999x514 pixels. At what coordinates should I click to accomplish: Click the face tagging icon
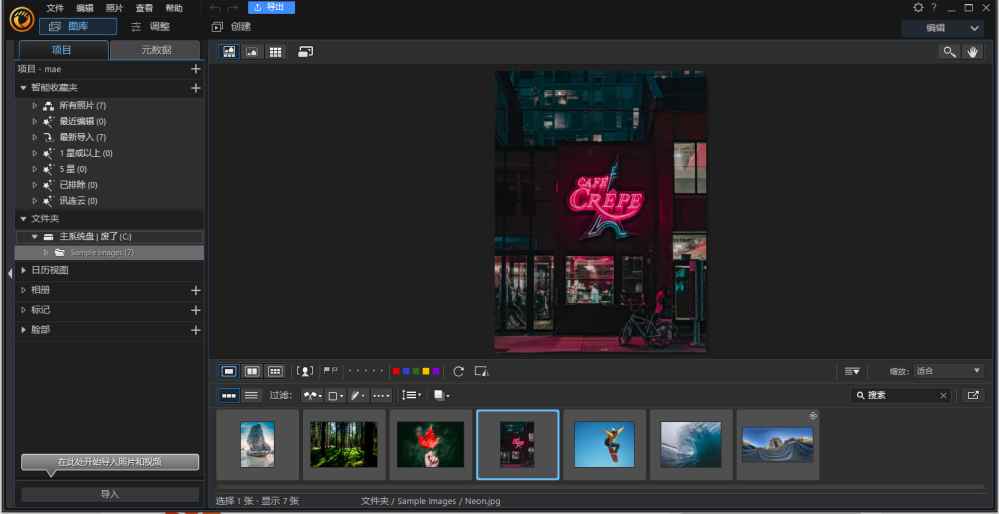click(x=306, y=371)
